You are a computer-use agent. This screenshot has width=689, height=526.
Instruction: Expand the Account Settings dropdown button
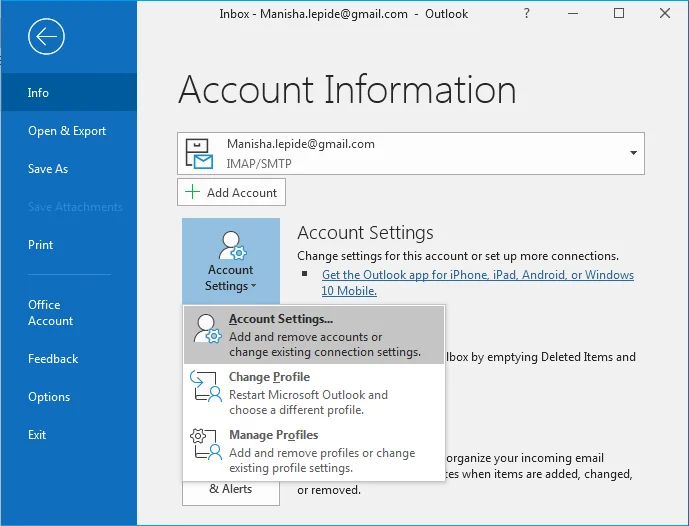coord(231,261)
